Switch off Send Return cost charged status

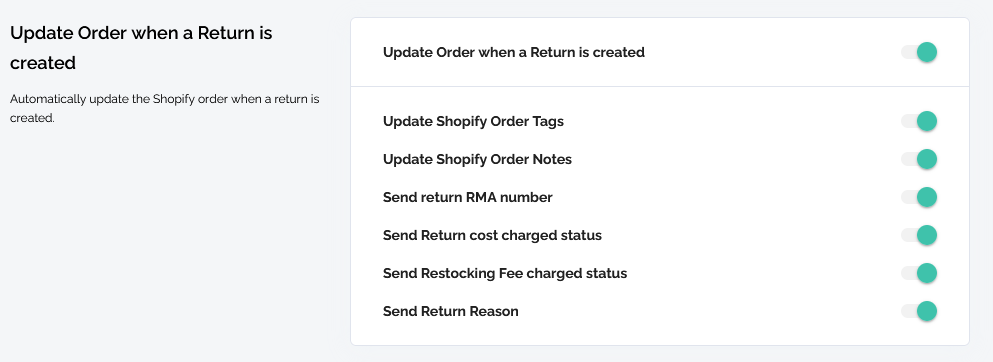click(919, 235)
